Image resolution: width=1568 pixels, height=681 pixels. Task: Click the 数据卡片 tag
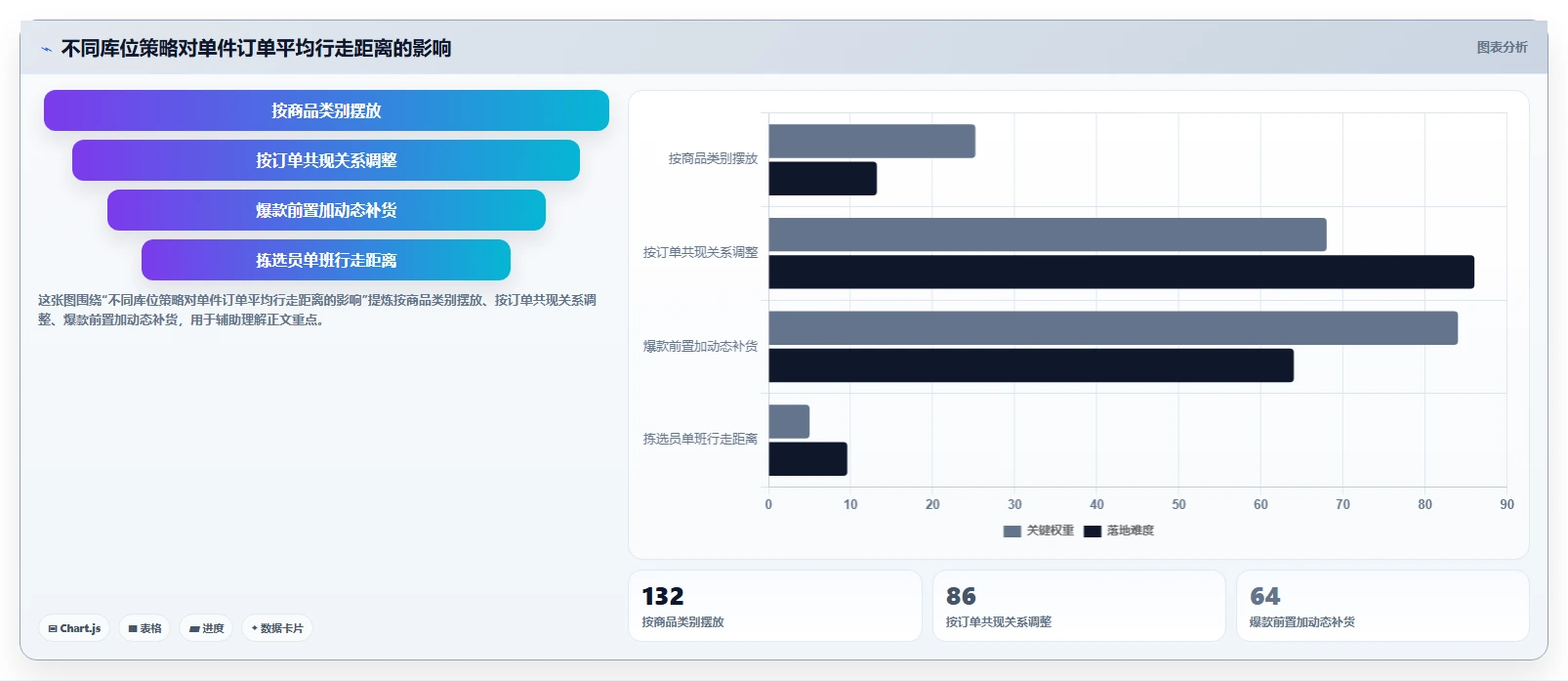(277, 628)
